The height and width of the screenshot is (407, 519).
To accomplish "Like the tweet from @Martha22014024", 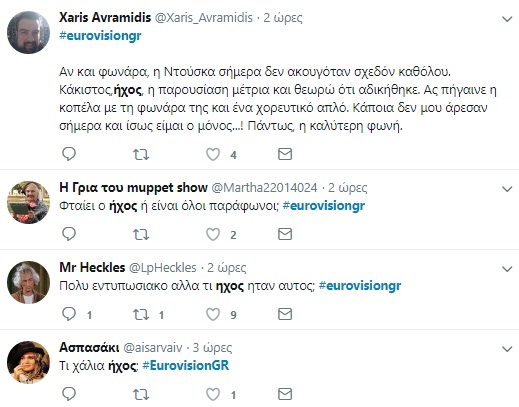I will click(x=213, y=234).
